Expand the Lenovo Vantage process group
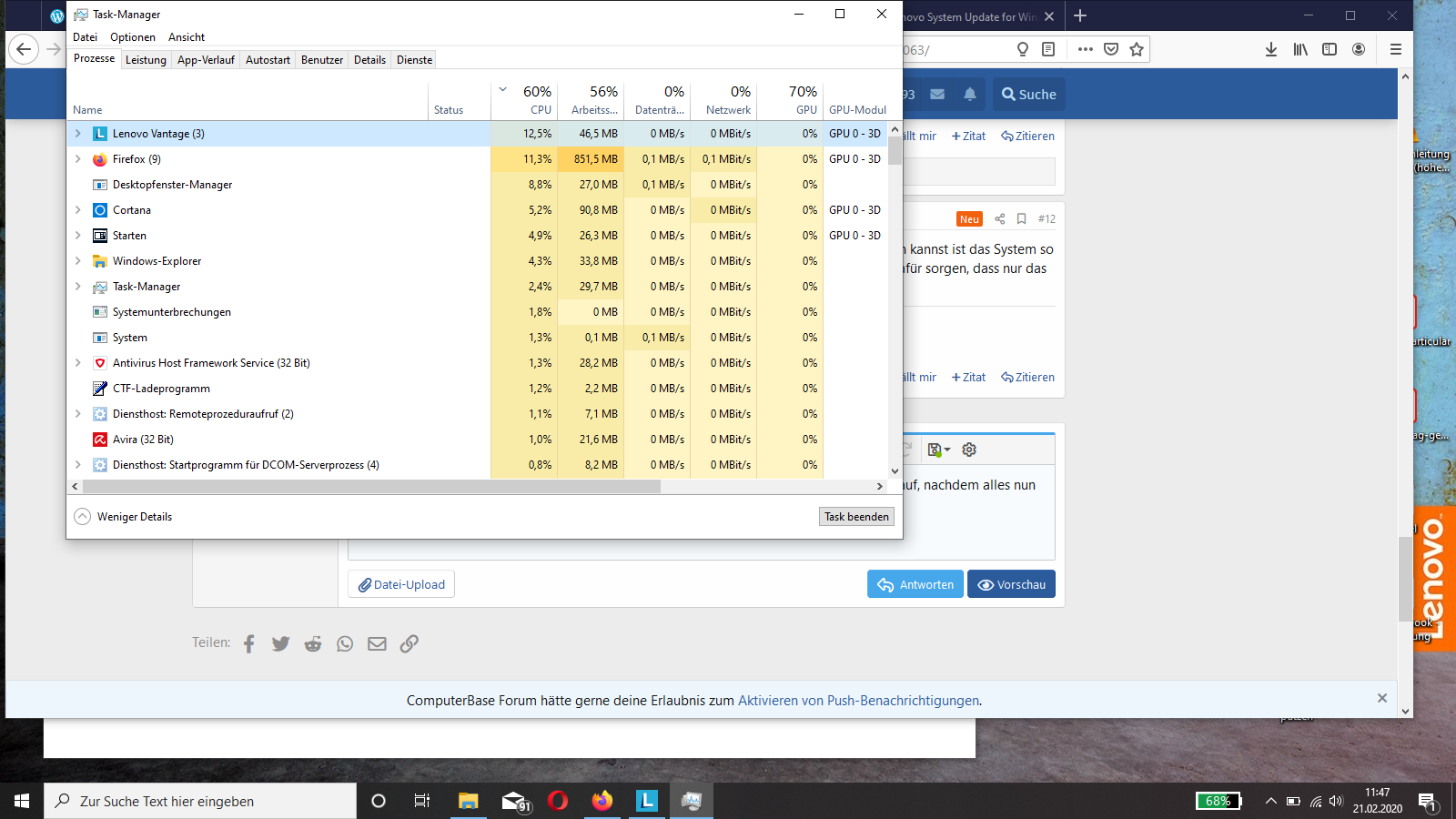 78,134
